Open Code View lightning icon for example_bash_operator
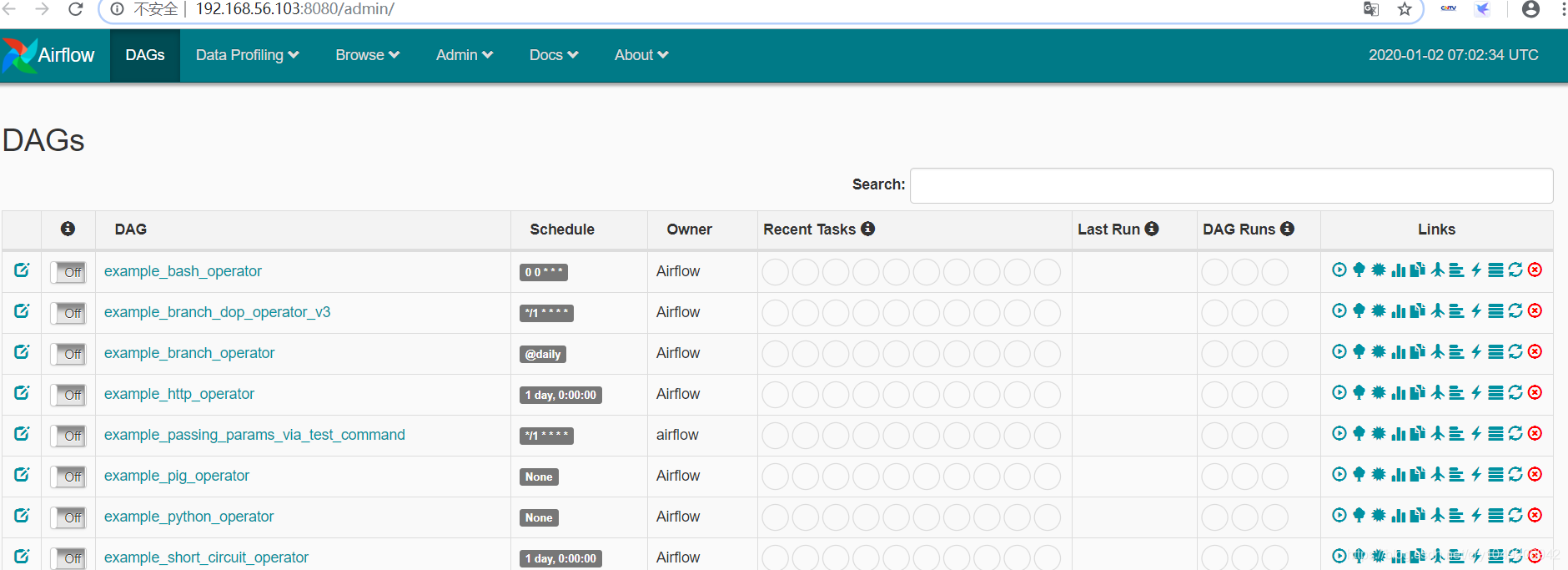 click(x=1476, y=270)
